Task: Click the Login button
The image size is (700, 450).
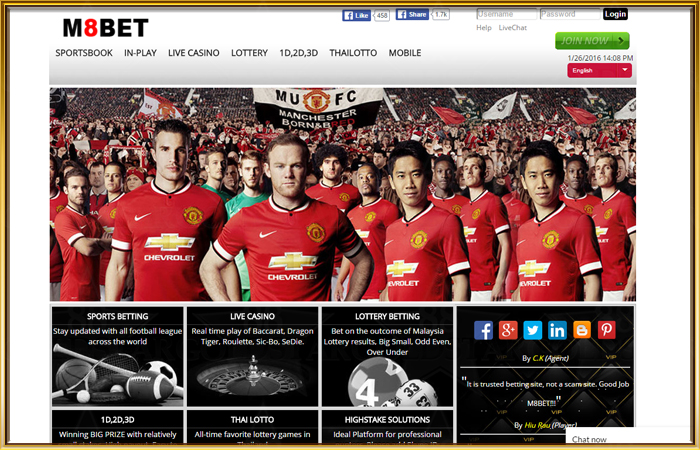Action: [615, 14]
